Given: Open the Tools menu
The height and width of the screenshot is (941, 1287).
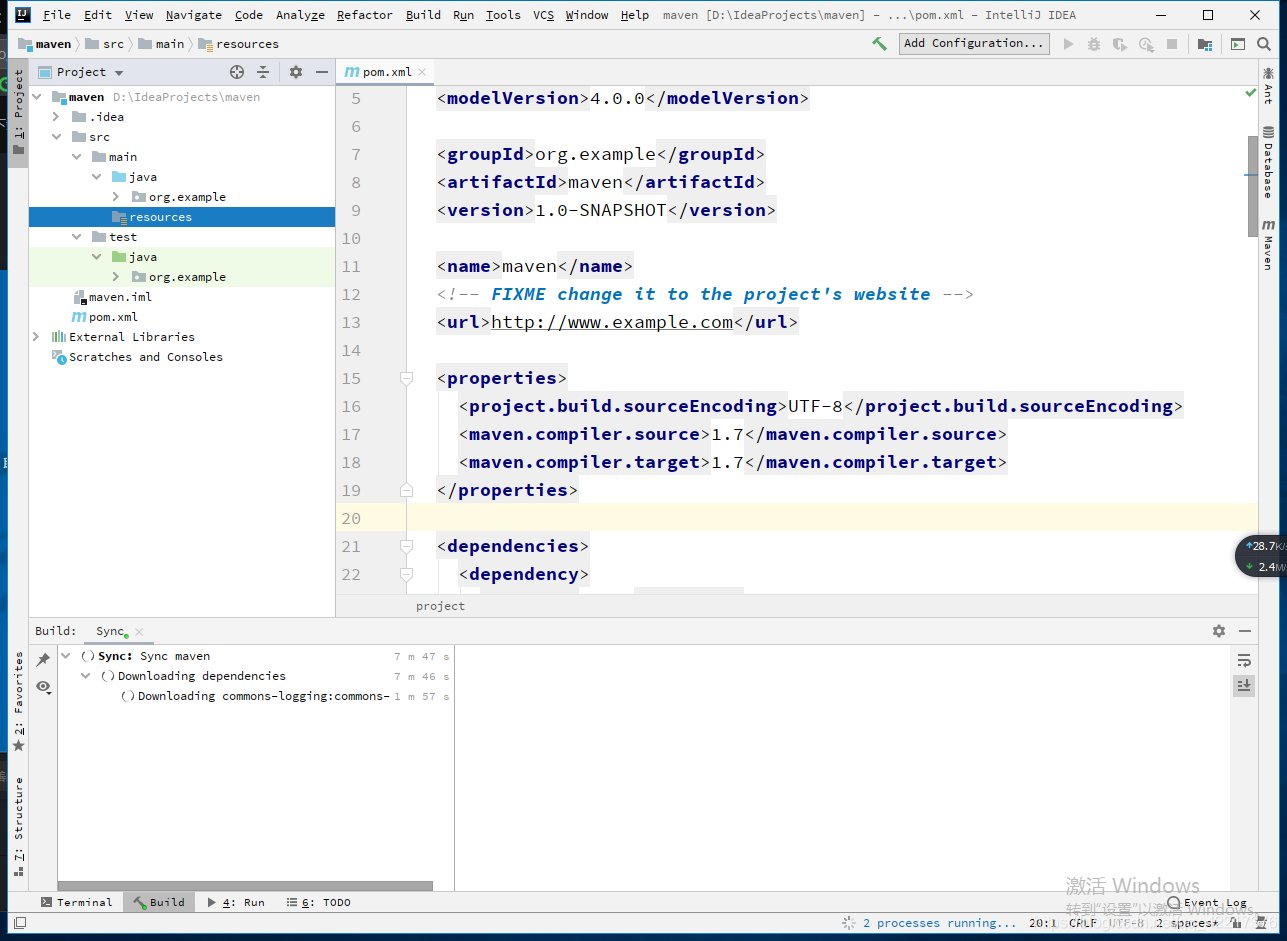Looking at the screenshot, I should (x=503, y=15).
